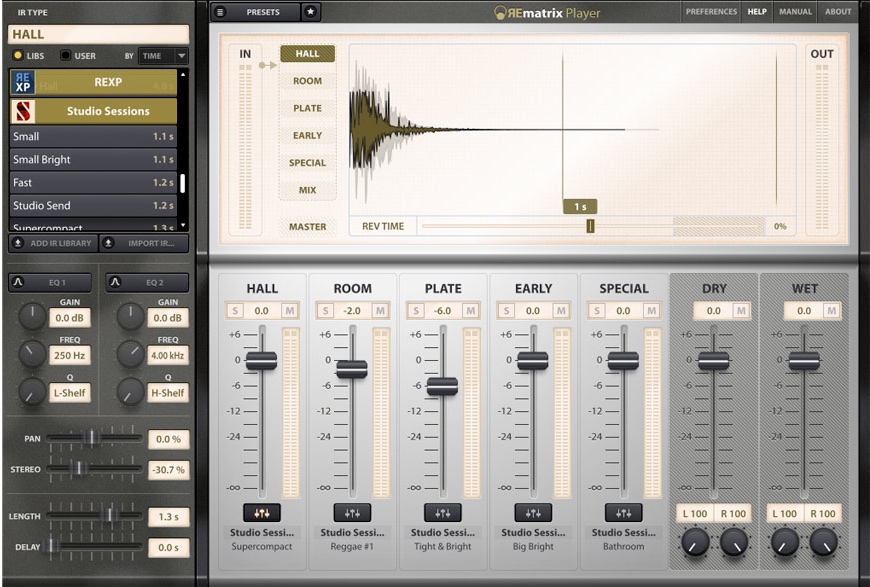The width and height of the screenshot is (870, 587).
Task: Select the Fast impulse response
Action: [x=93, y=183]
